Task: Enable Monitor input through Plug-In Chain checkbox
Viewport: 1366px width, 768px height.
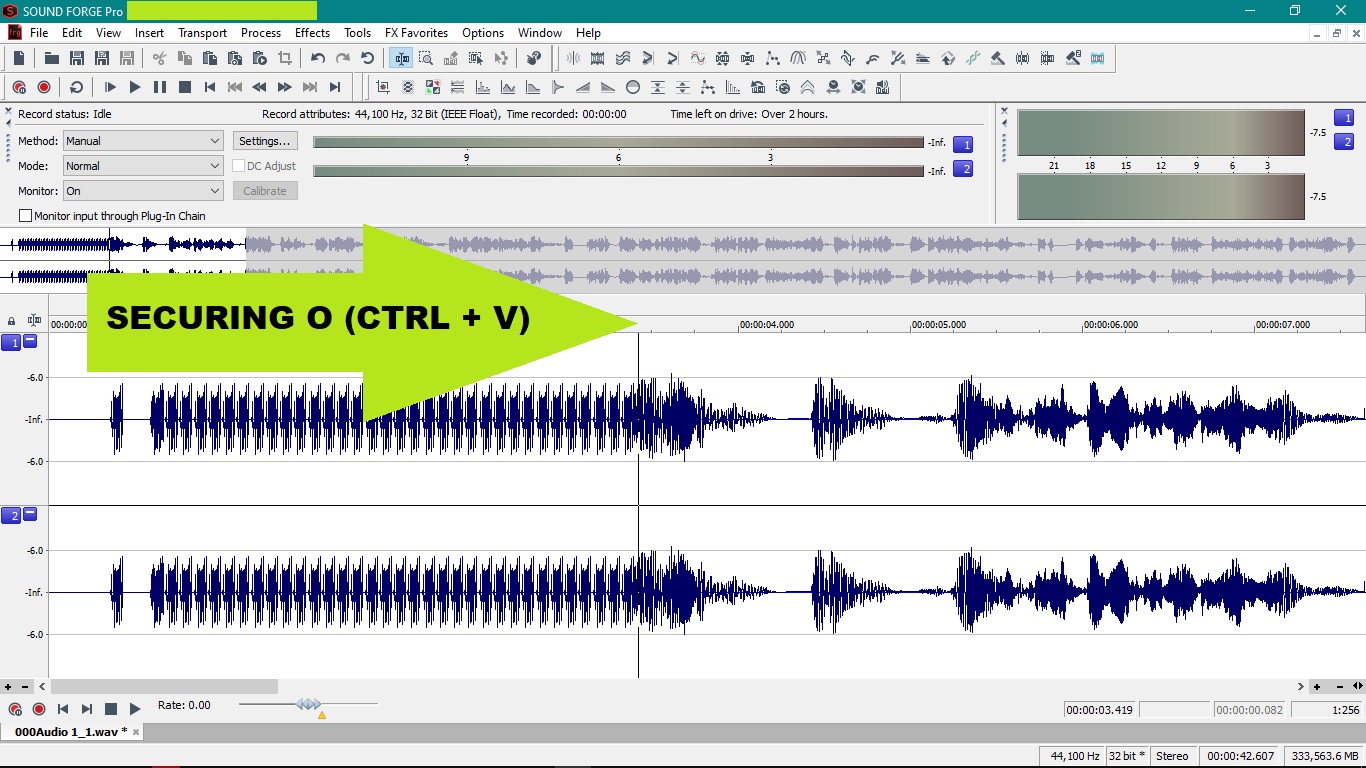Action: coord(26,216)
